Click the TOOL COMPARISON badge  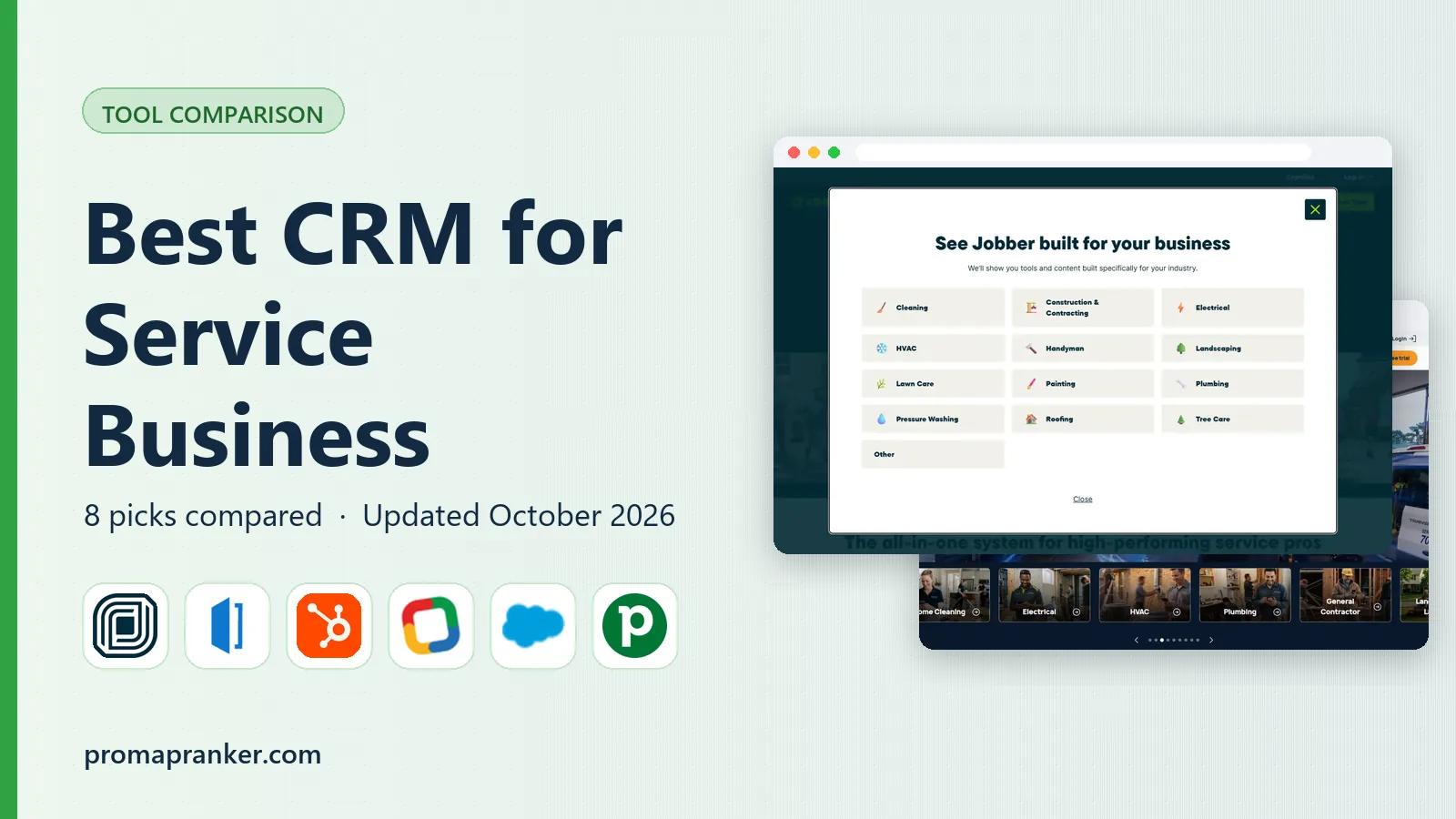click(213, 112)
